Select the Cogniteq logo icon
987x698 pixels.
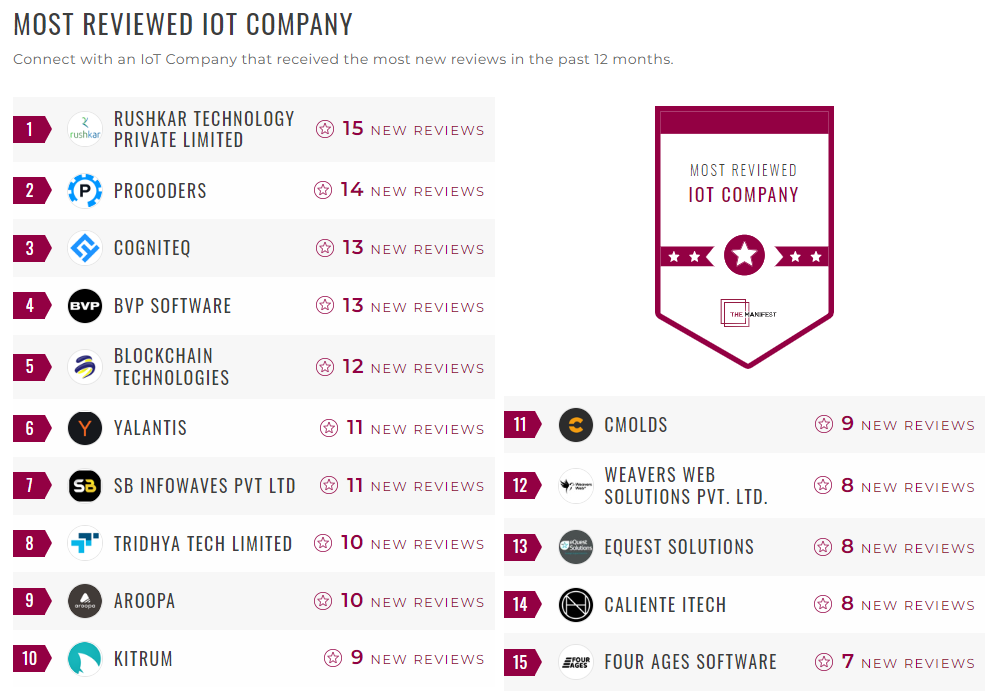pos(85,248)
